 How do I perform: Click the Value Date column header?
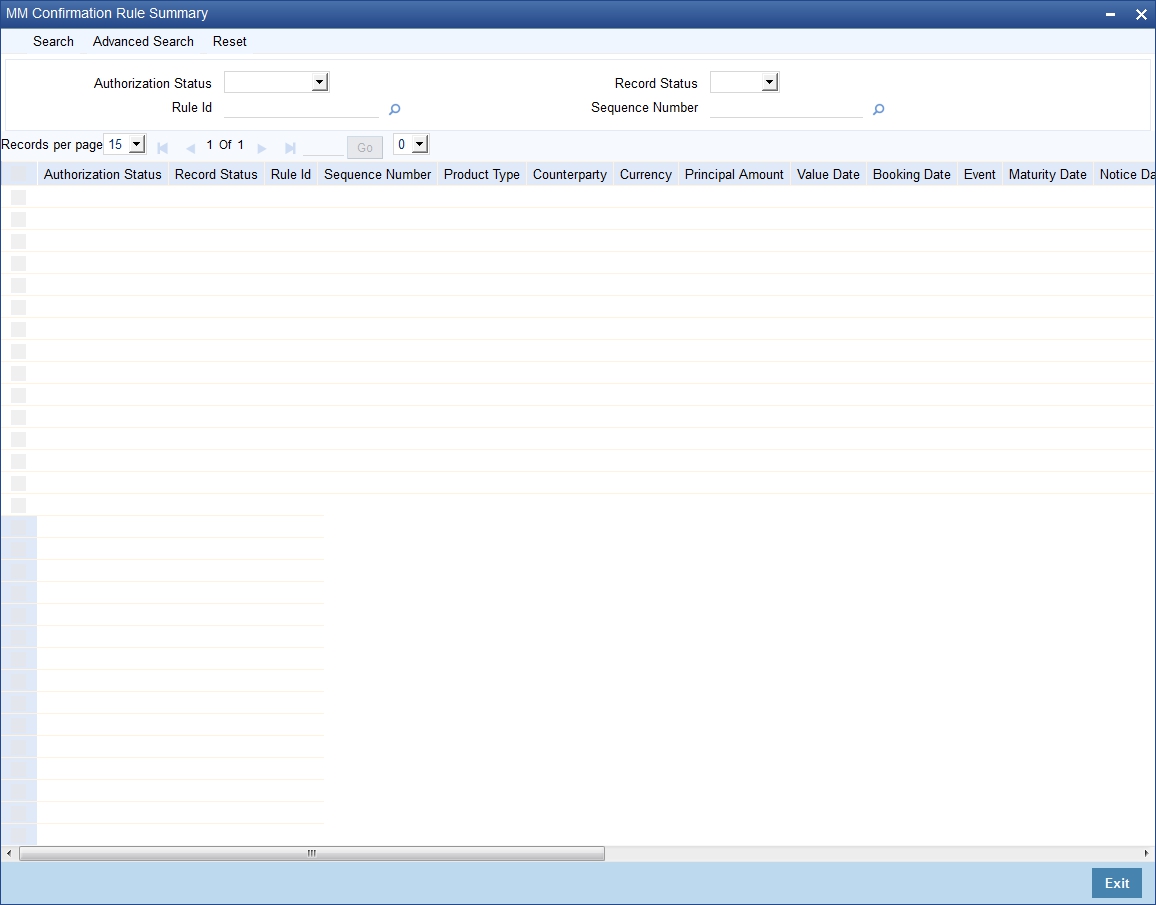(828, 175)
